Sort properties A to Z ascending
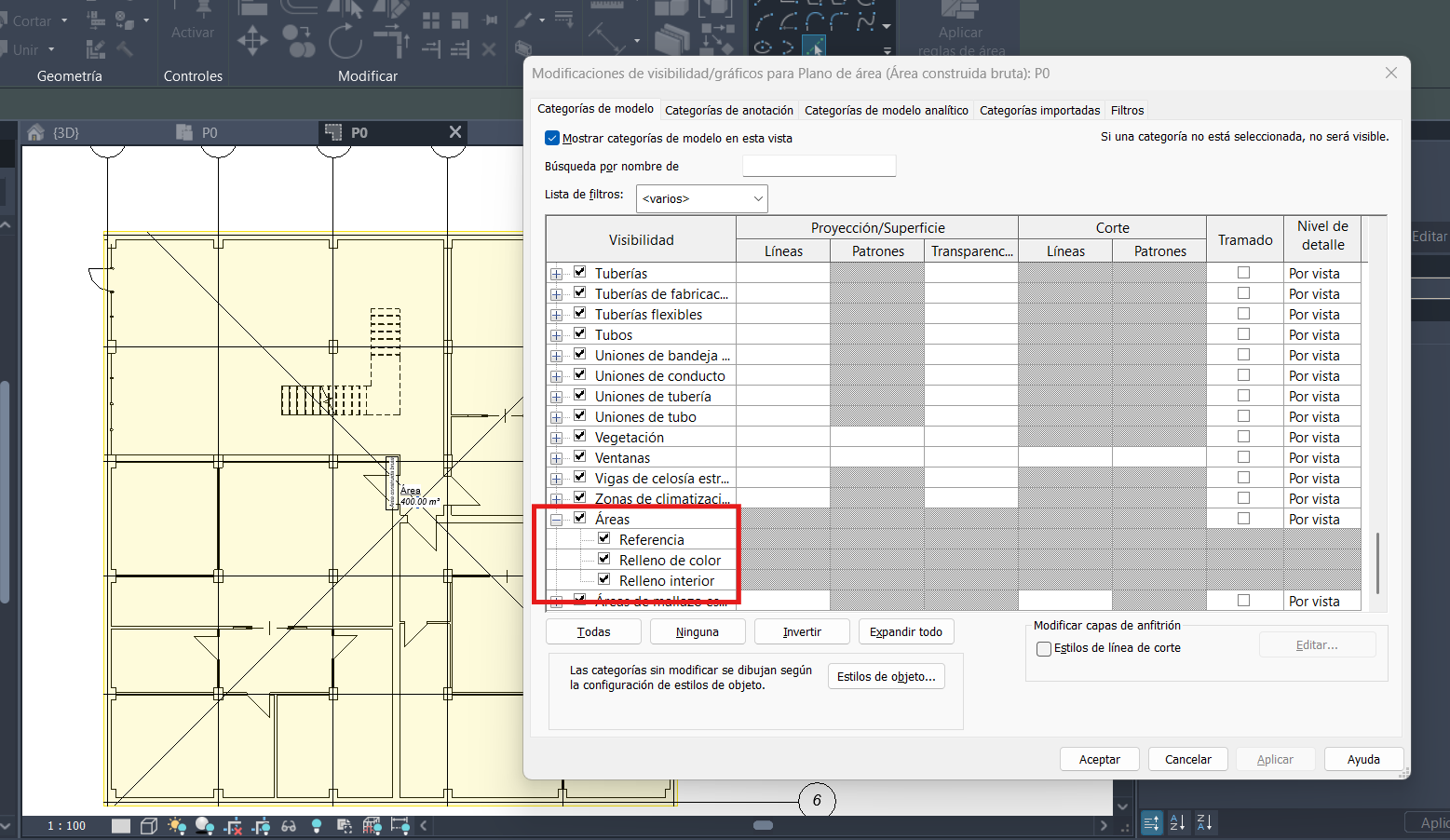1450x840 pixels. coord(1177,822)
